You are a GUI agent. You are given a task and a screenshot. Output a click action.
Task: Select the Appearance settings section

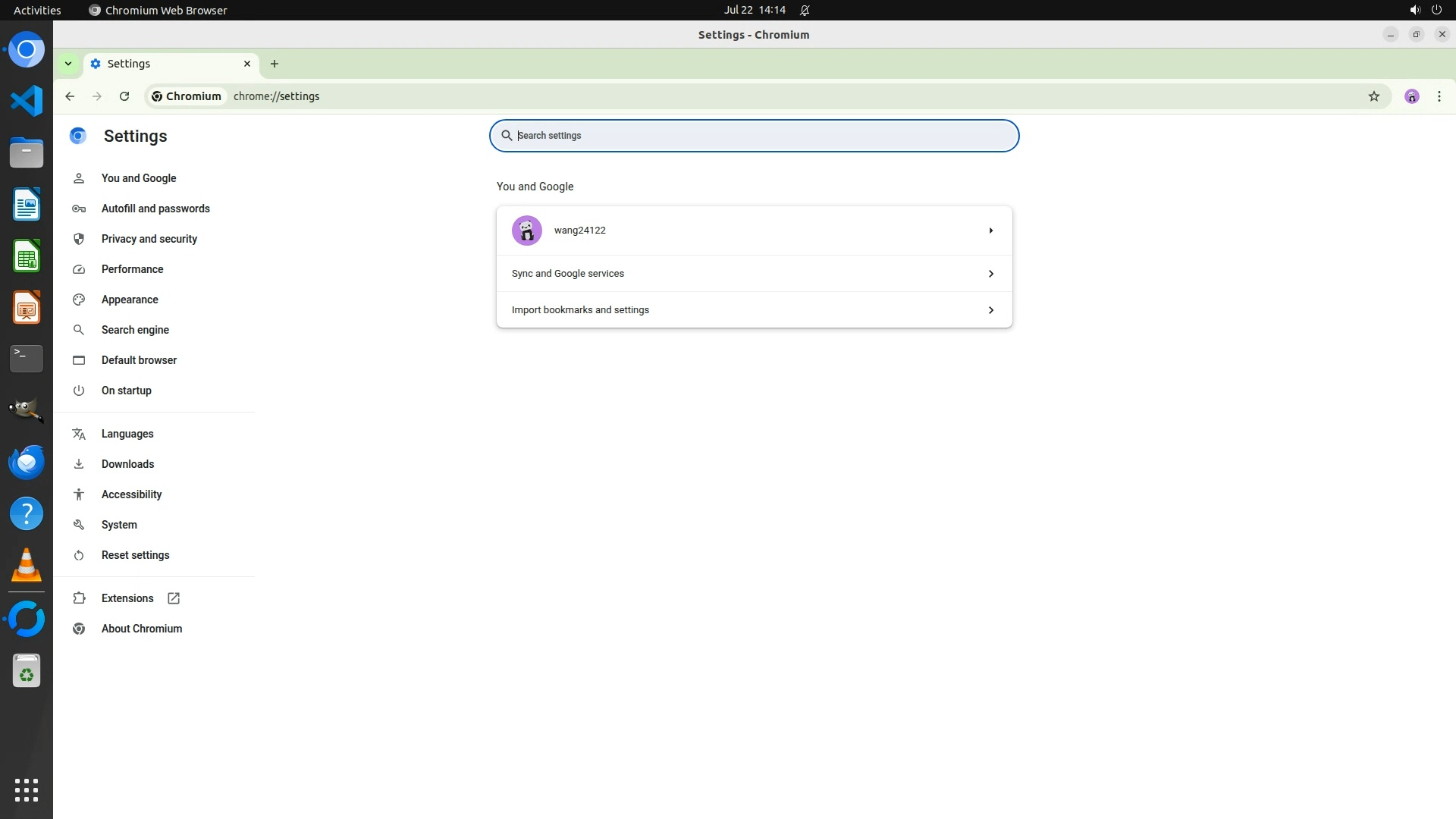tap(130, 300)
